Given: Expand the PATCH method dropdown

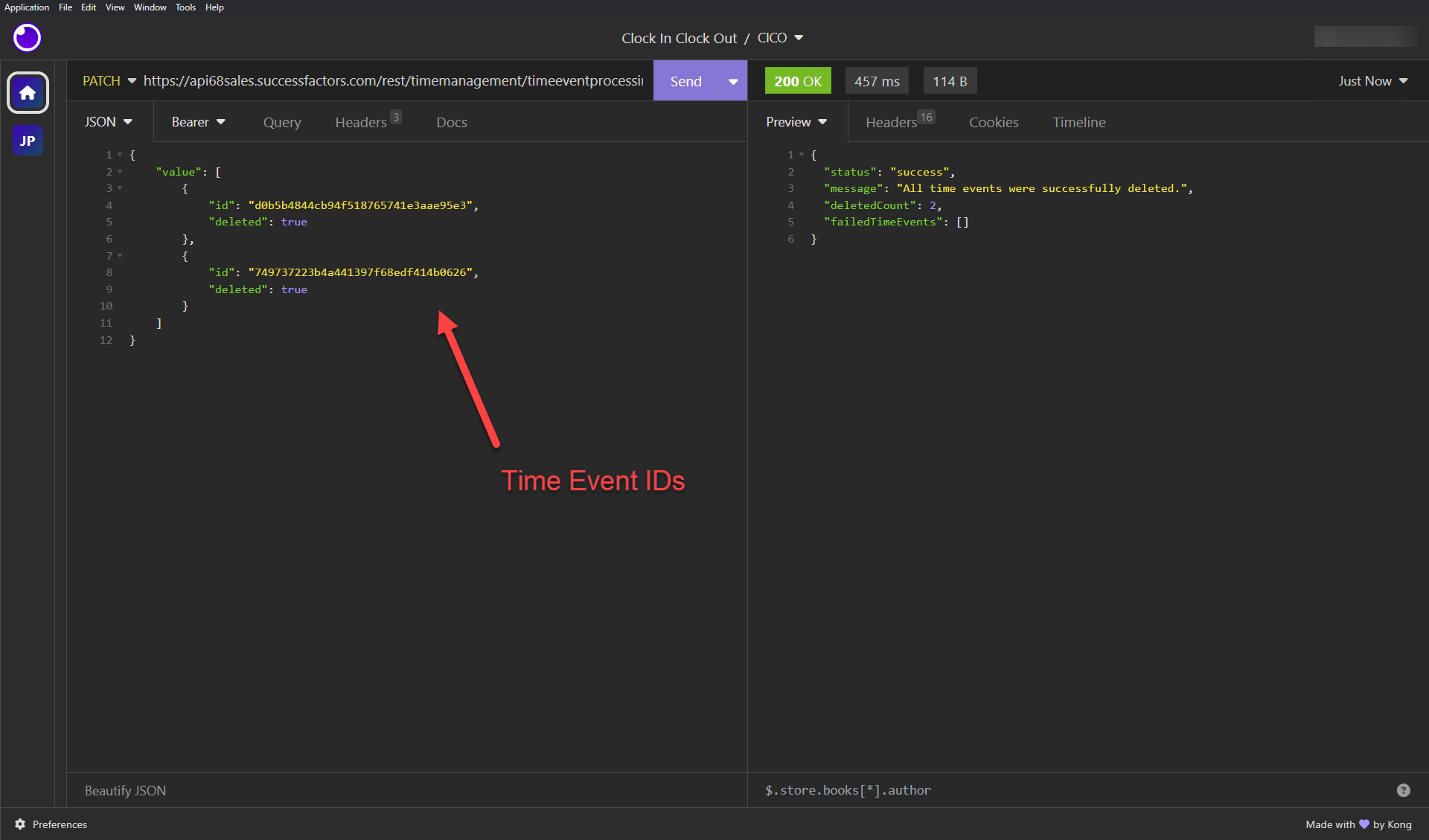Looking at the screenshot, I should [x=109, y=80].
